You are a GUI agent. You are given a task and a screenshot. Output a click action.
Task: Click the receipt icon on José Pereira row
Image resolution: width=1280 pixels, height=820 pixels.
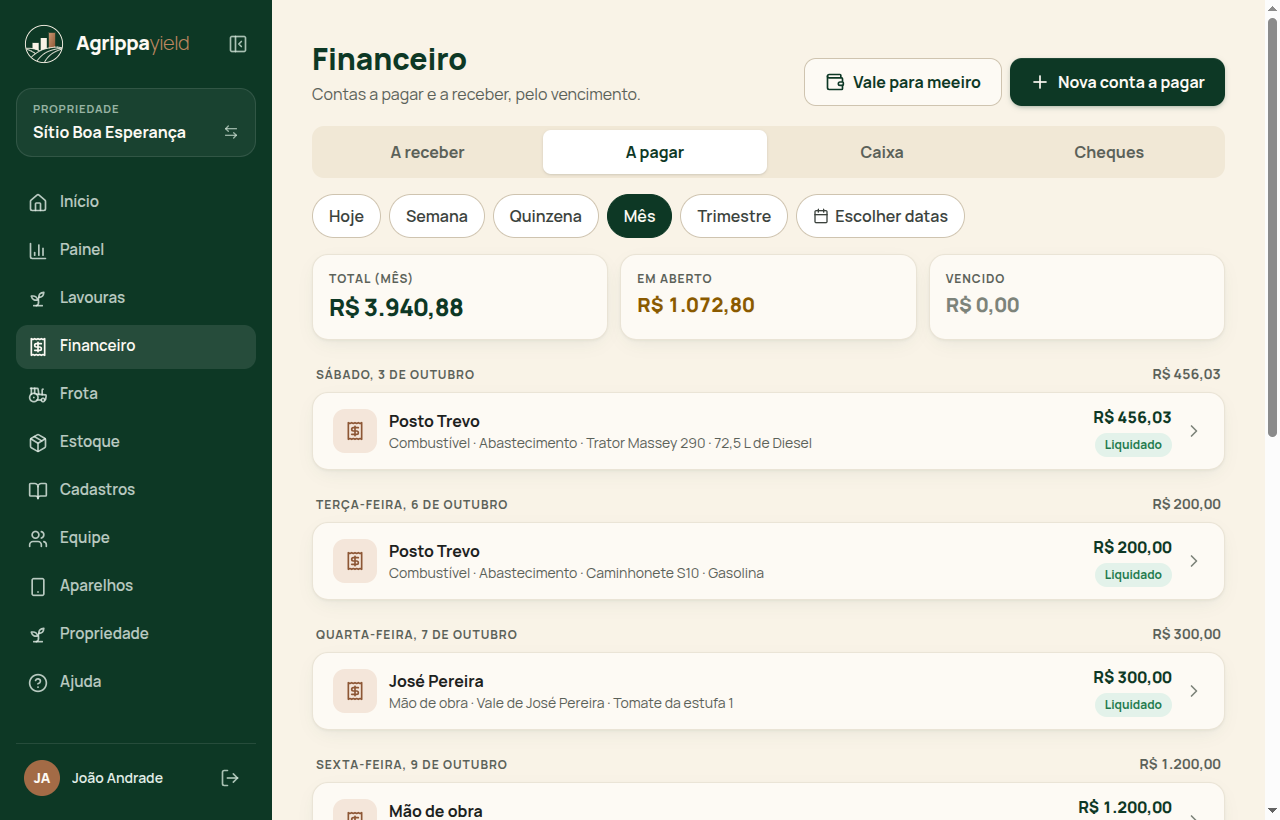coord(355,691)
